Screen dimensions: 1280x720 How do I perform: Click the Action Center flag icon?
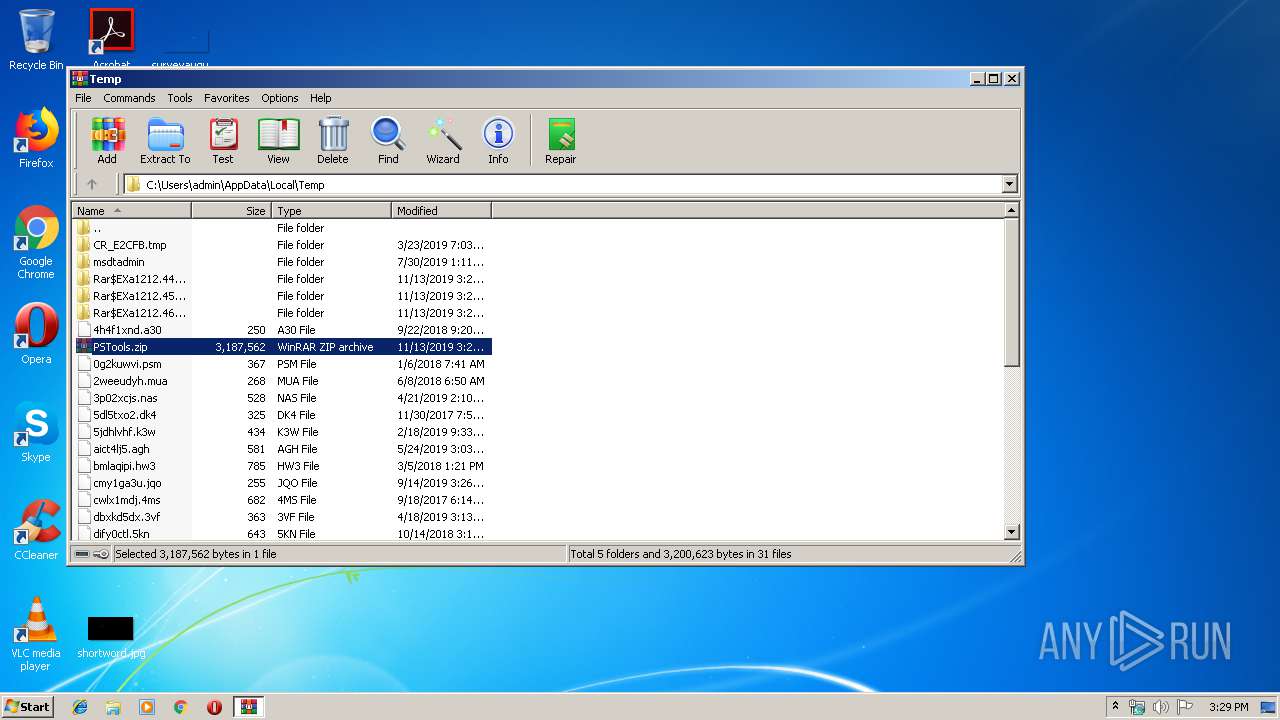[1185, 707]
